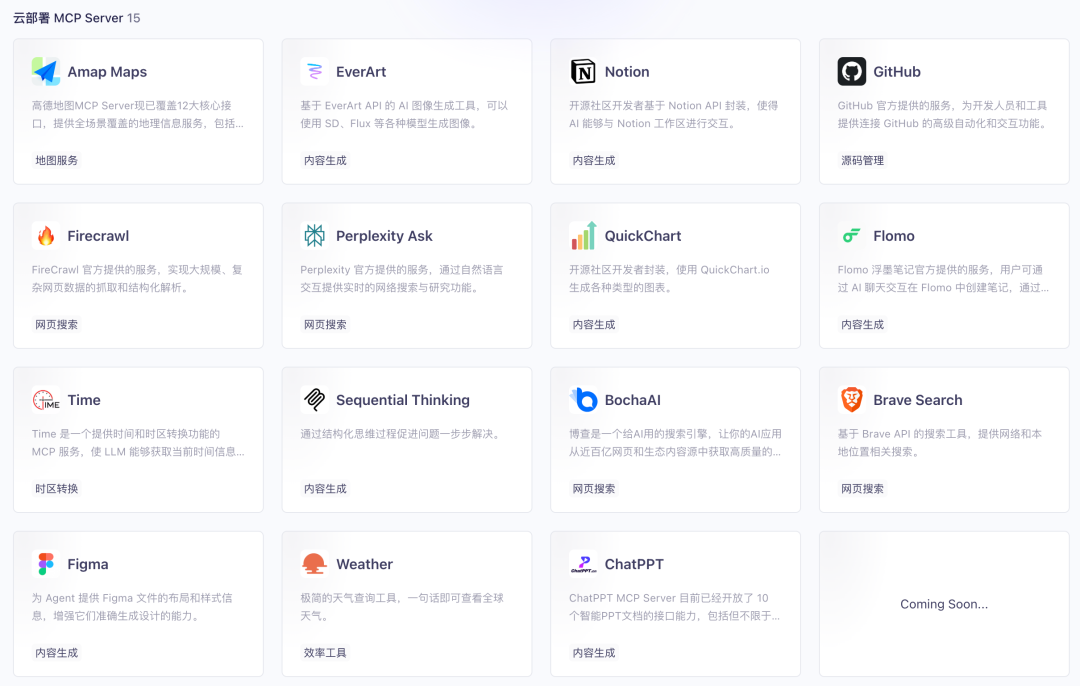The image size is (1080, 686).
Task: Click the Brave Search lion icon
Action: pyautogui.click(x=852, y=400)
